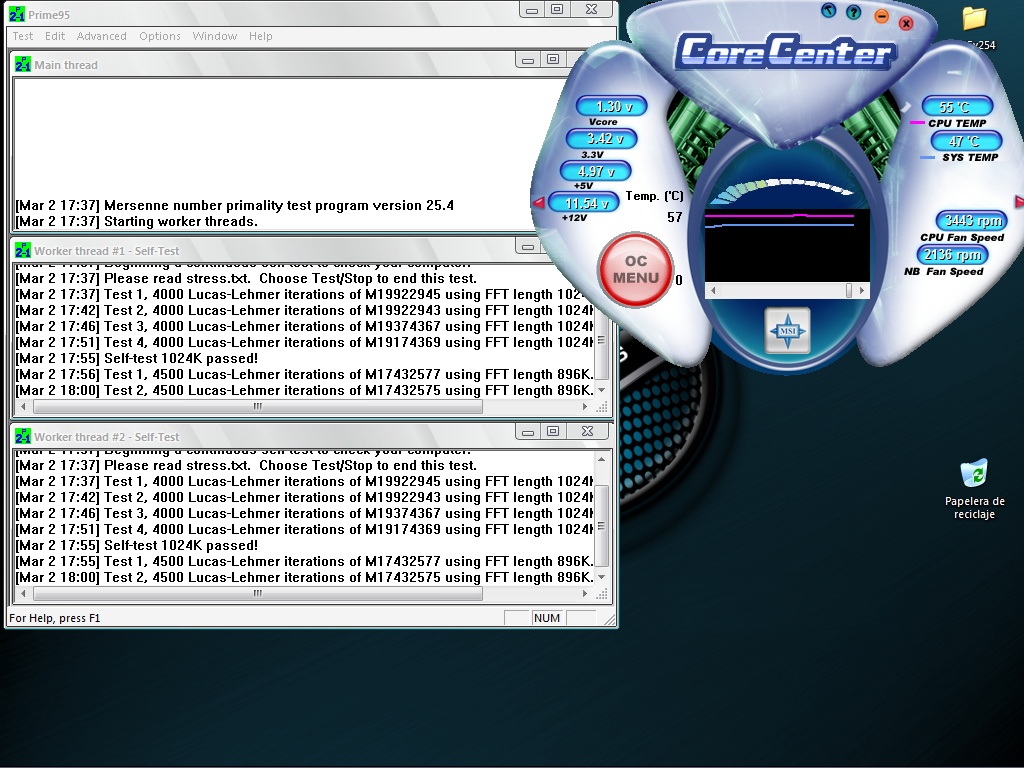Expand CoreCenter right panel red arrow
Image resolution: width=1024 pixels, height=768 pixels.
point(1019,202)
